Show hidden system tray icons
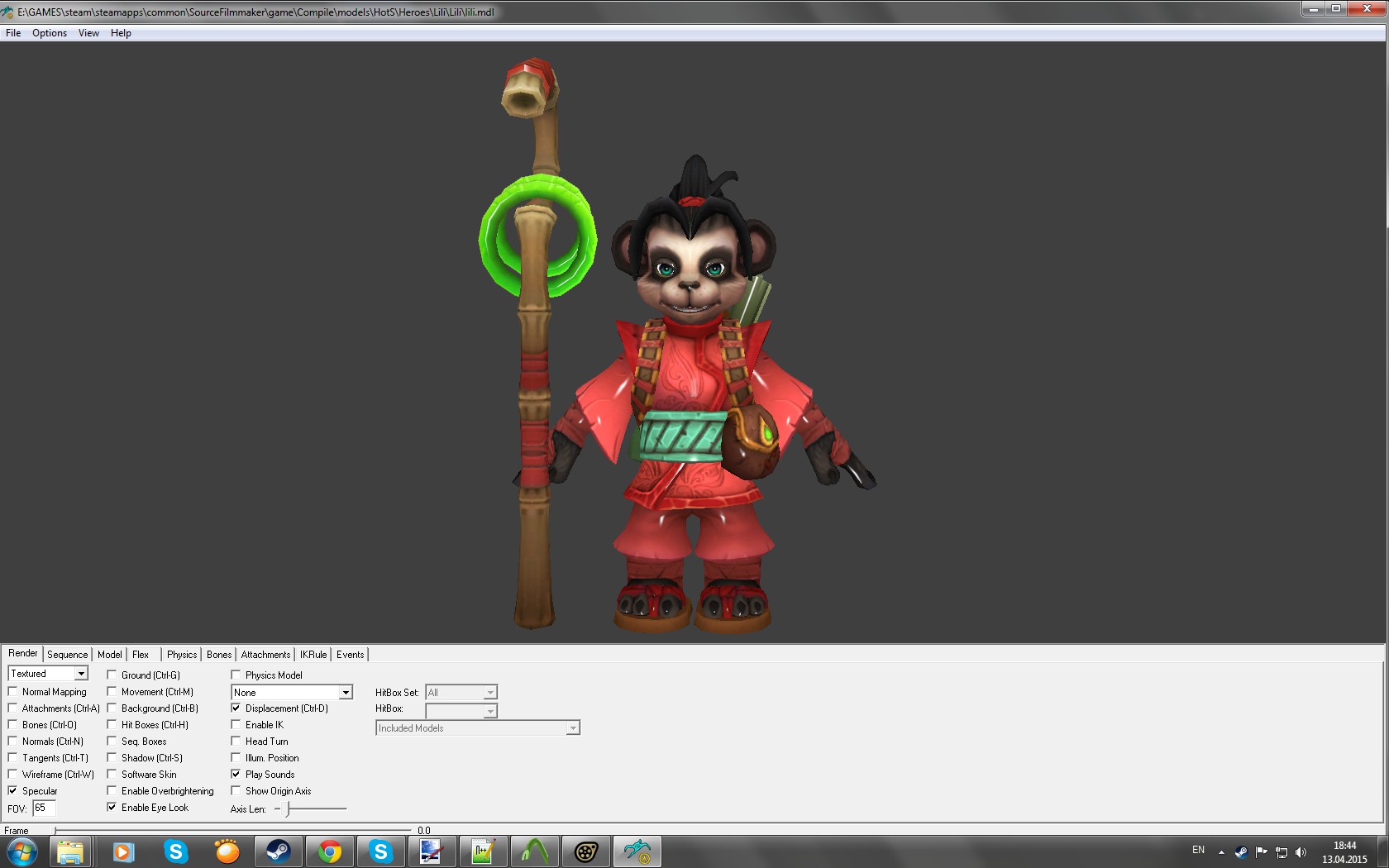This screenshot has width=1389, height=868. [x=1221, y=851]
